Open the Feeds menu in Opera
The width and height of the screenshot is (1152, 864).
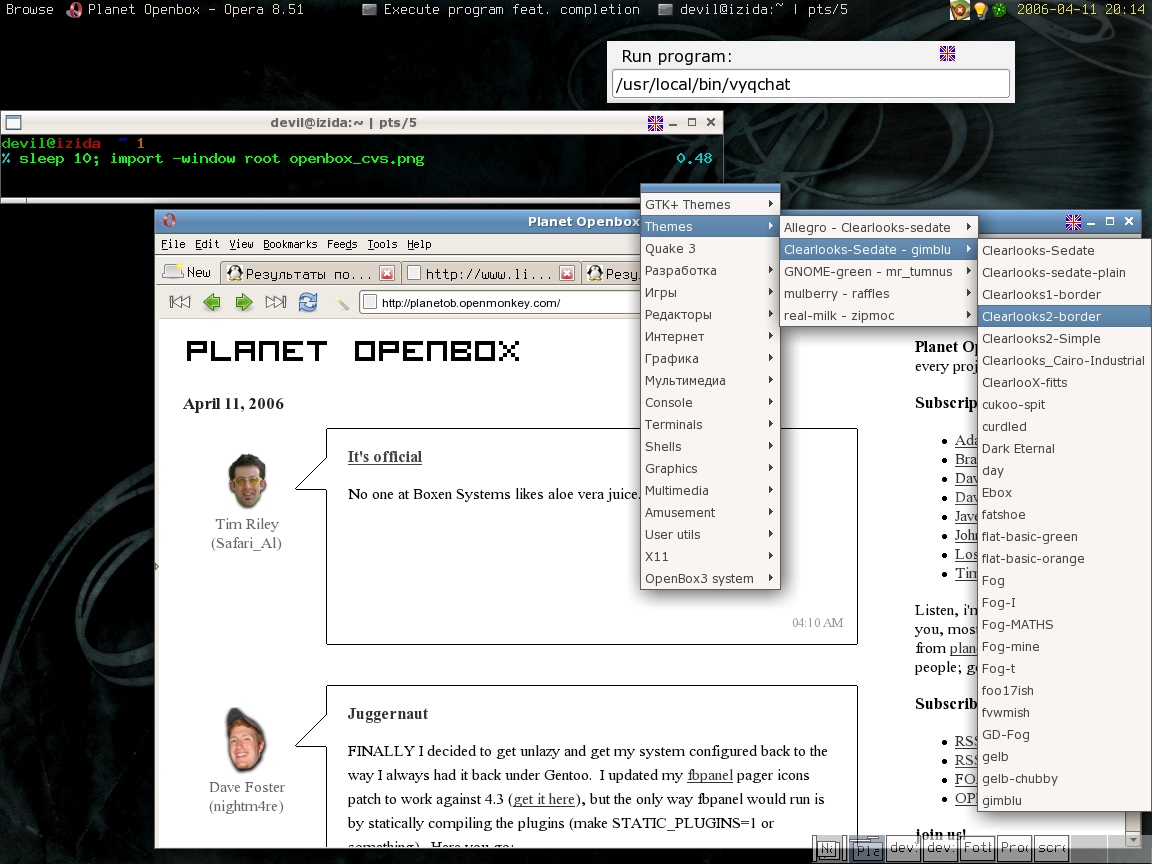(x=342, y=244)
